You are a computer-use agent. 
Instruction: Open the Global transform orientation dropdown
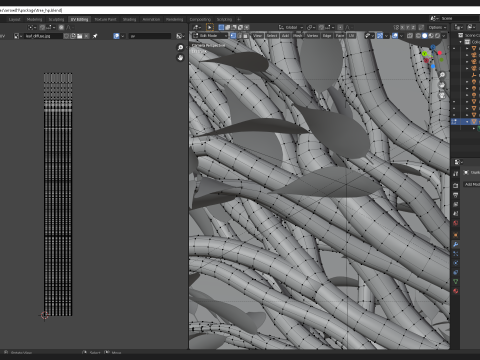pyautogui.click(x=291, y=27)
